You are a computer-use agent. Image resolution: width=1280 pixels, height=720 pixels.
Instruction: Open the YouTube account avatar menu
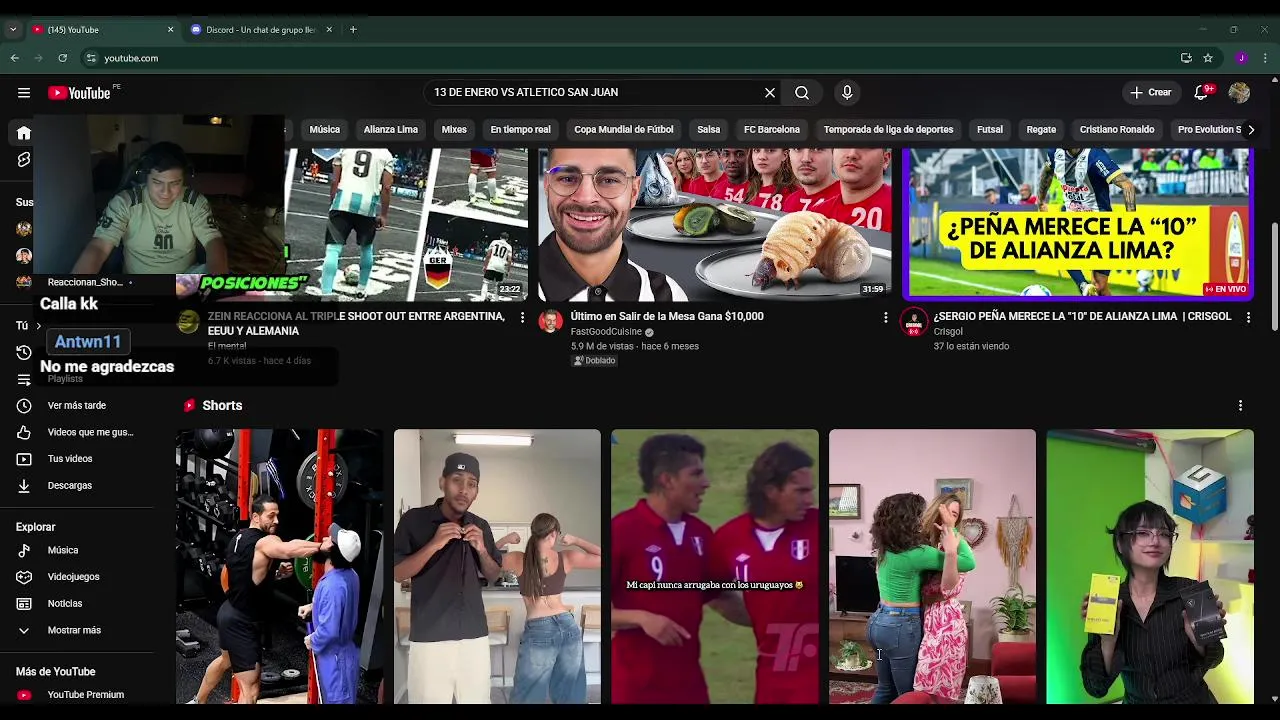pyautogui.click(x=1239, y=93)
